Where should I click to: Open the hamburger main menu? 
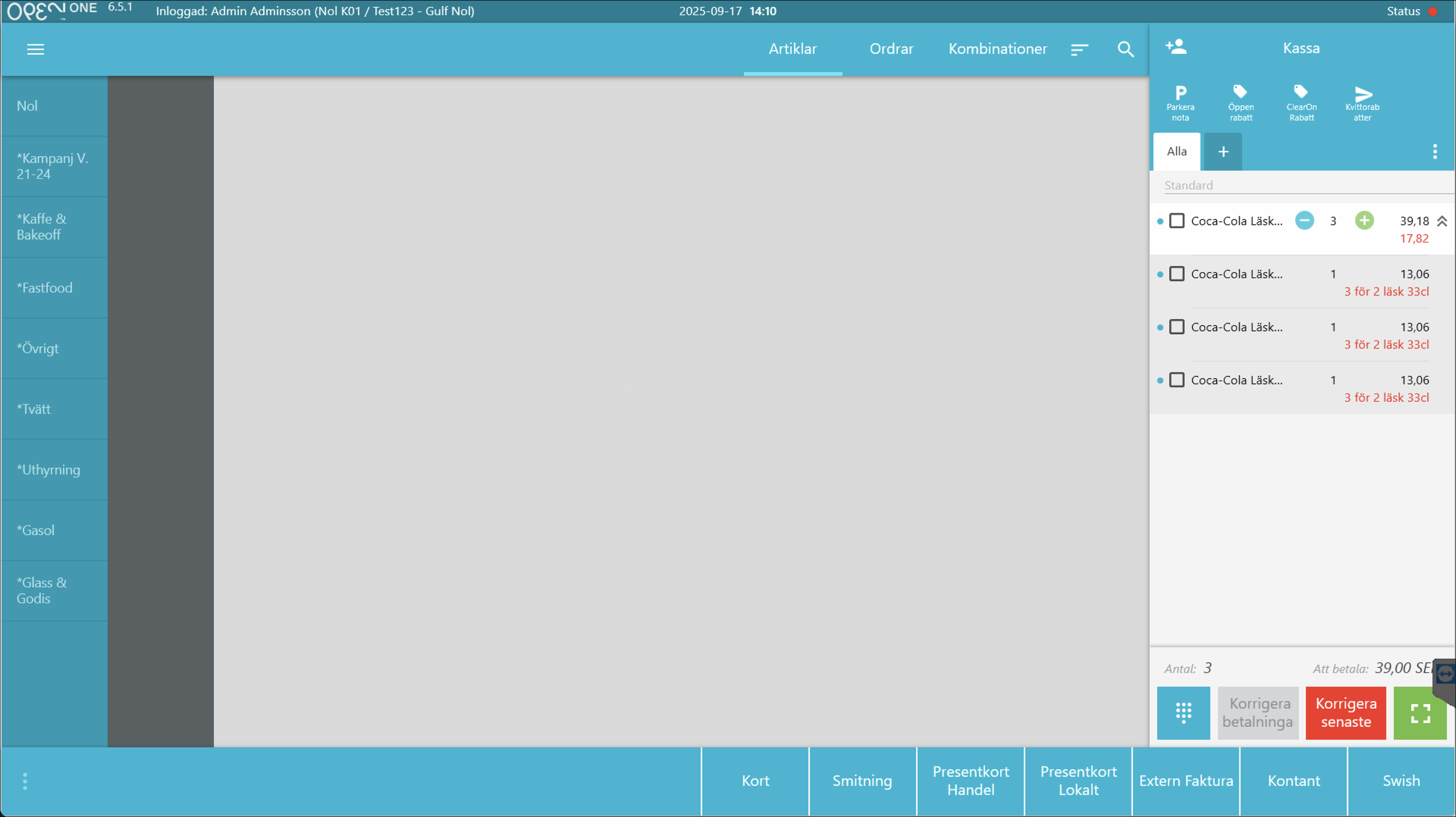[35, 49]
